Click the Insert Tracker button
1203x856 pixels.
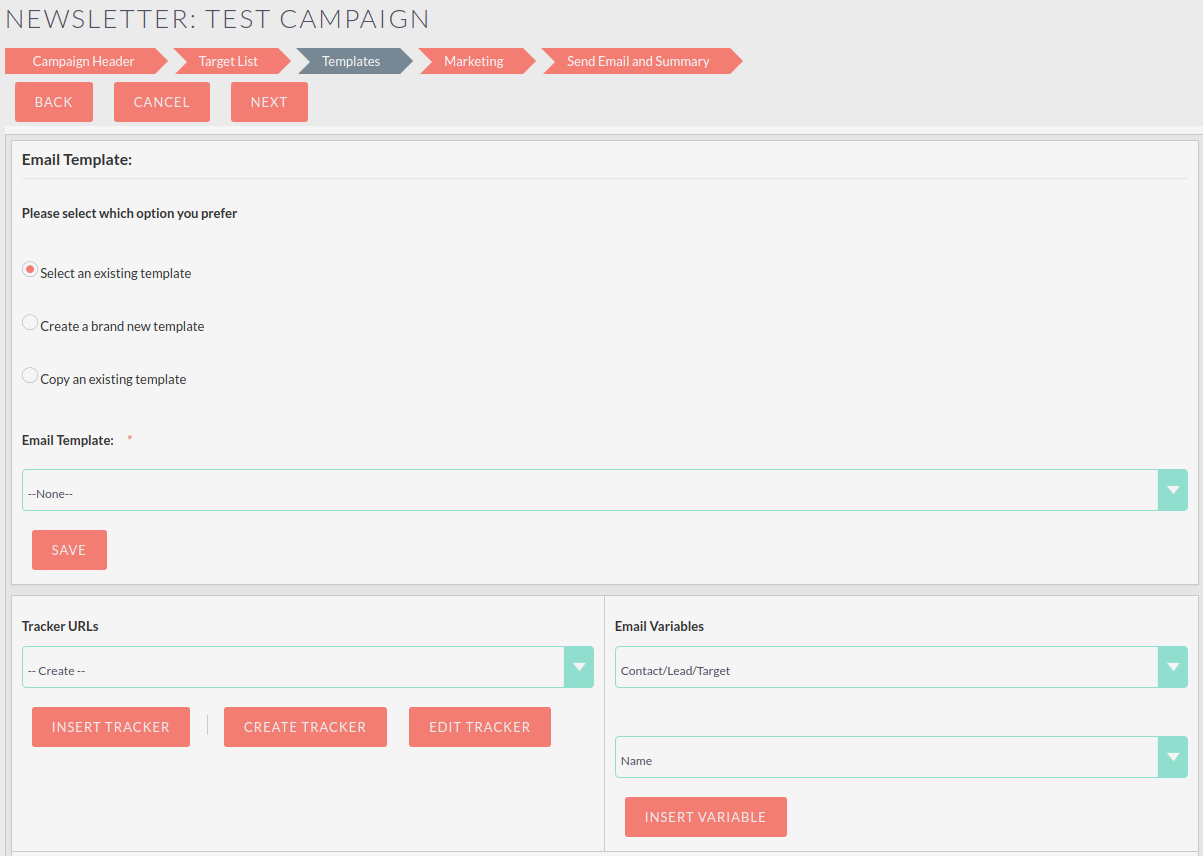tap(111, 727)
